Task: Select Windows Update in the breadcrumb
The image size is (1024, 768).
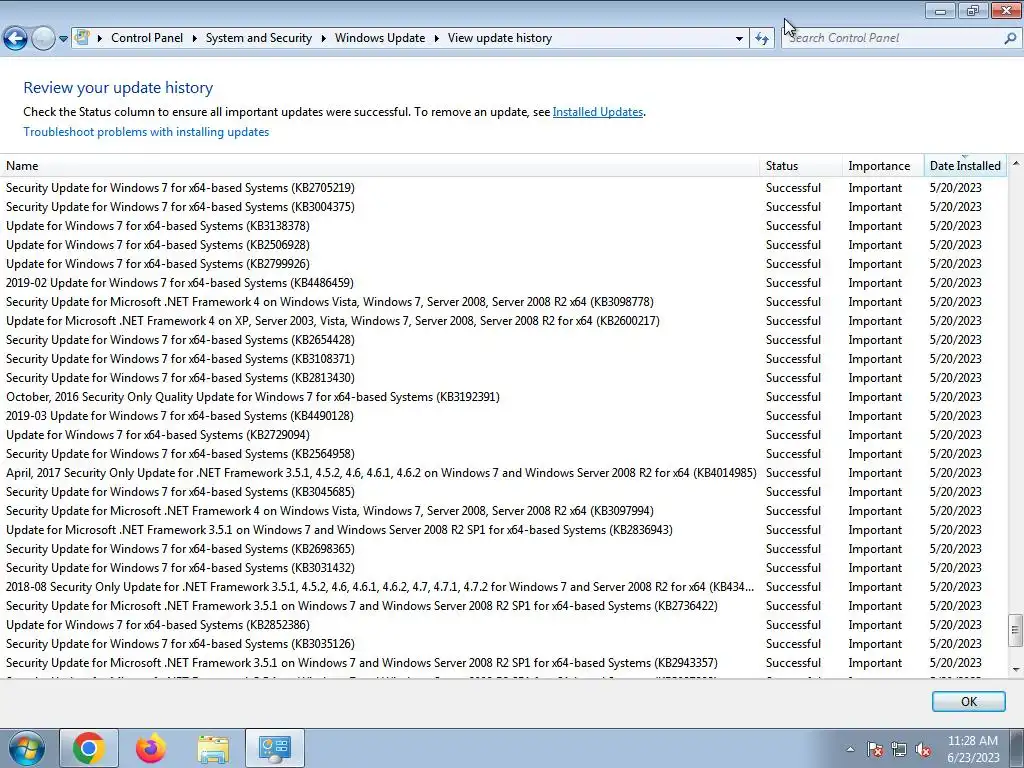Action: [x=380, y=38]
